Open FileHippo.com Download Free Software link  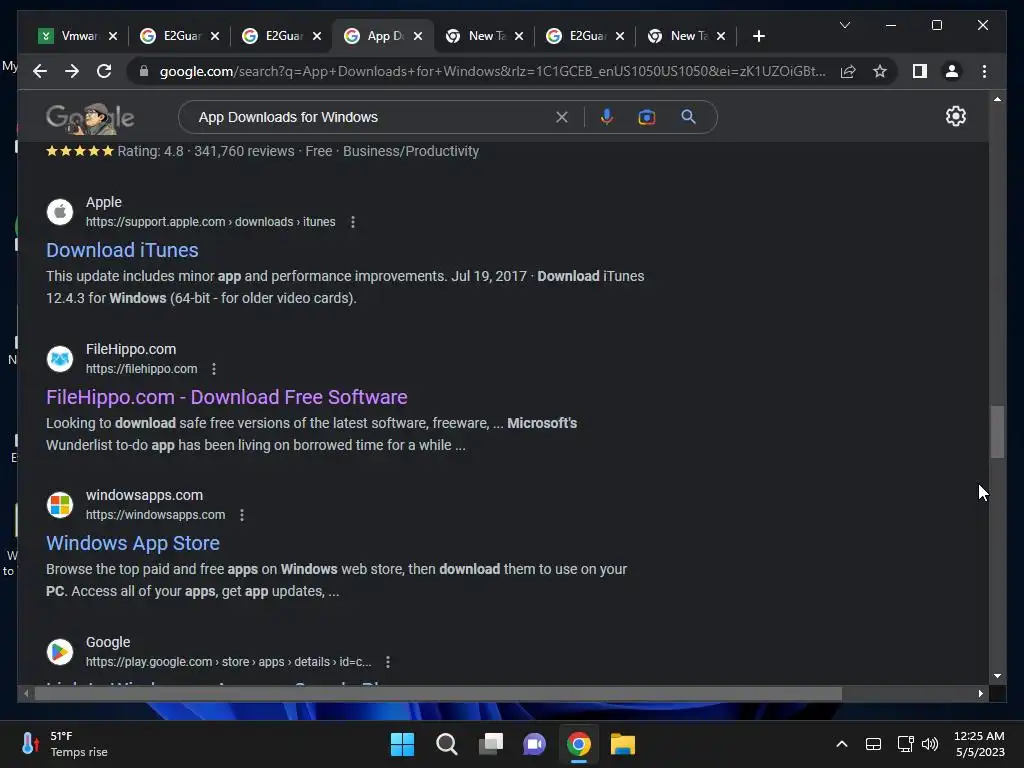click(x=227, y=397)
